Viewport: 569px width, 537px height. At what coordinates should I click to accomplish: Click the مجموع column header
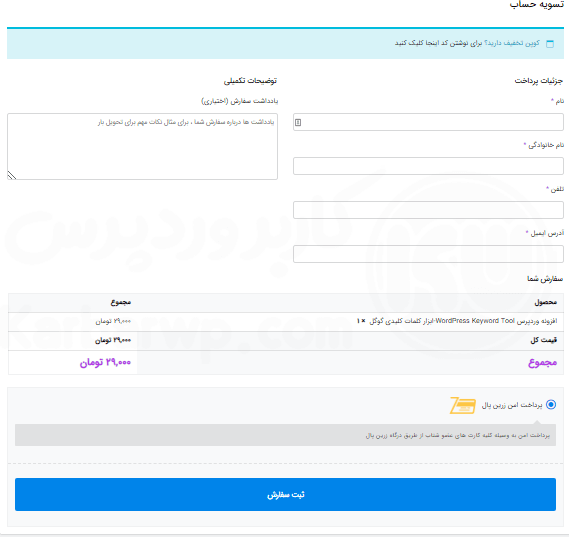121,302
